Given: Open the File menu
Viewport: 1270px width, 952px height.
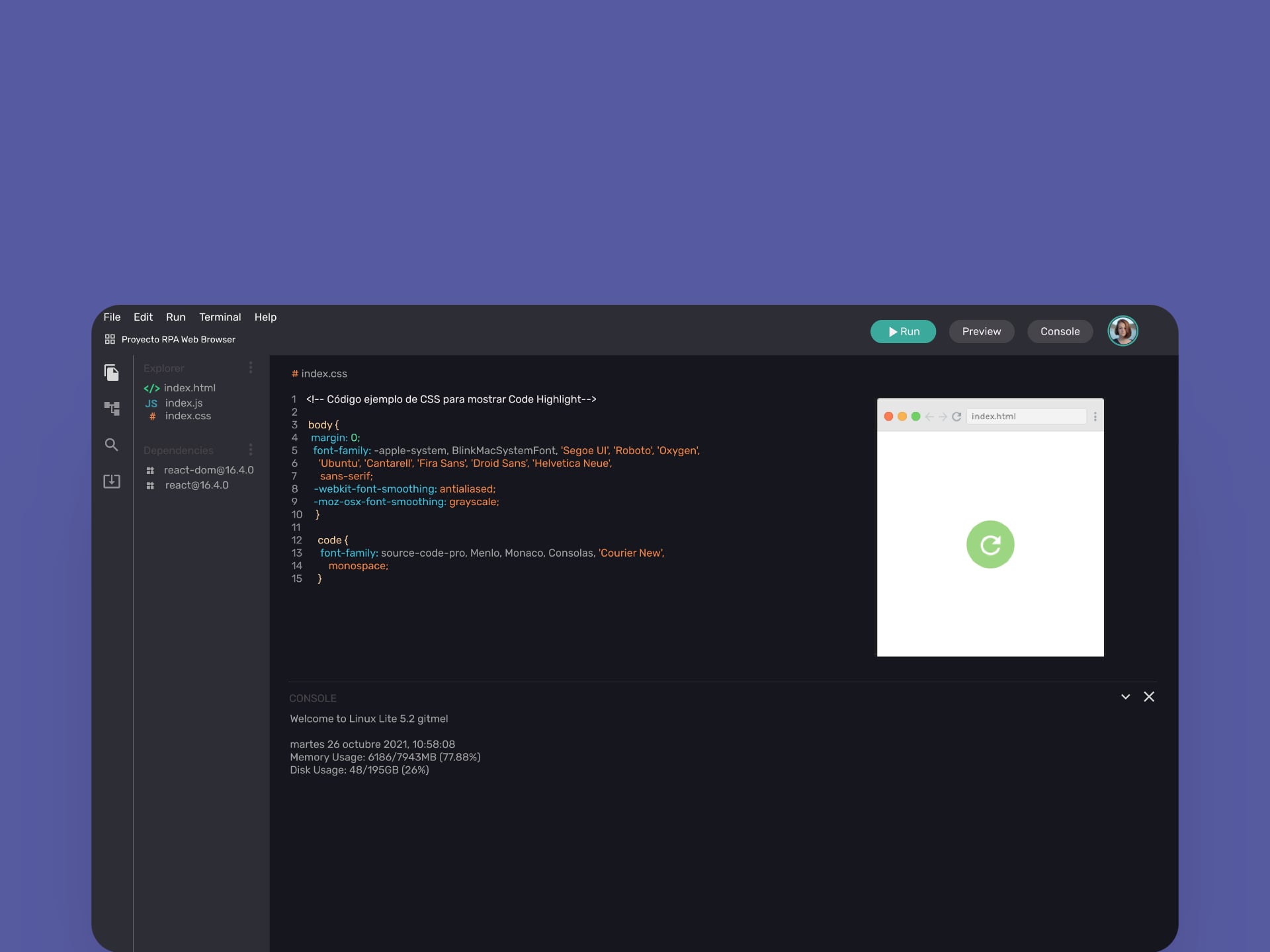Looking at the screenshot, I should click(x=112, y=317).
